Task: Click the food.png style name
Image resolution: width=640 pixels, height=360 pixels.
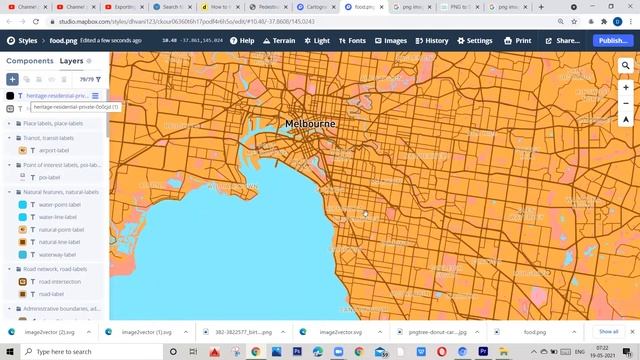Action: [63, 40]
